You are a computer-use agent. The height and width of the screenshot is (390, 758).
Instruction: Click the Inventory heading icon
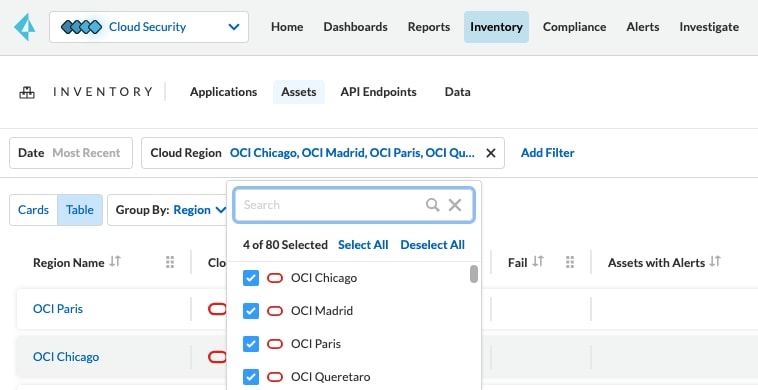pyautogui.click(x=27, y=92)
